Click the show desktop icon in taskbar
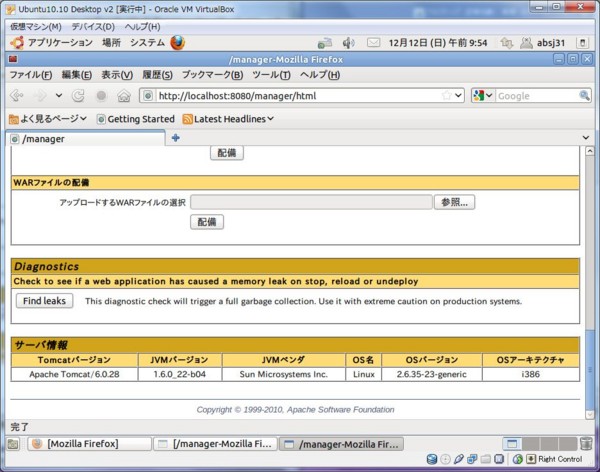Image resolution: width=600 pixels, height=472 pixels. point(13,444)
